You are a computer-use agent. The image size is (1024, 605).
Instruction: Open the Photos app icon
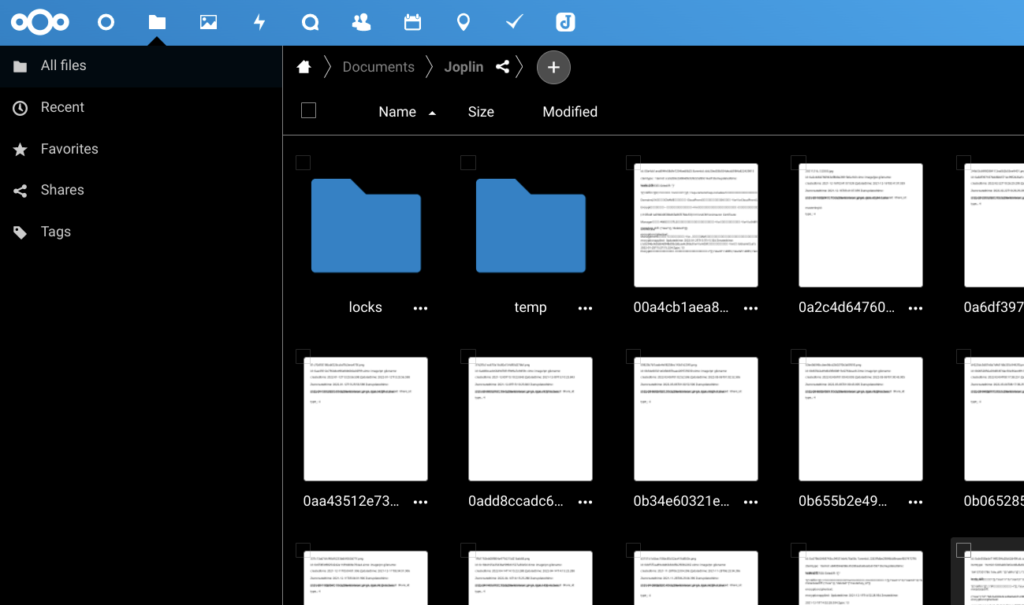[x=208, y=22]
